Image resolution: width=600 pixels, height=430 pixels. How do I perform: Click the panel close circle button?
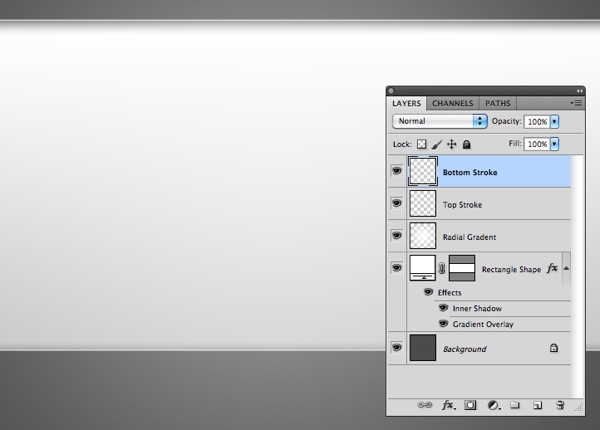(391, 91)
